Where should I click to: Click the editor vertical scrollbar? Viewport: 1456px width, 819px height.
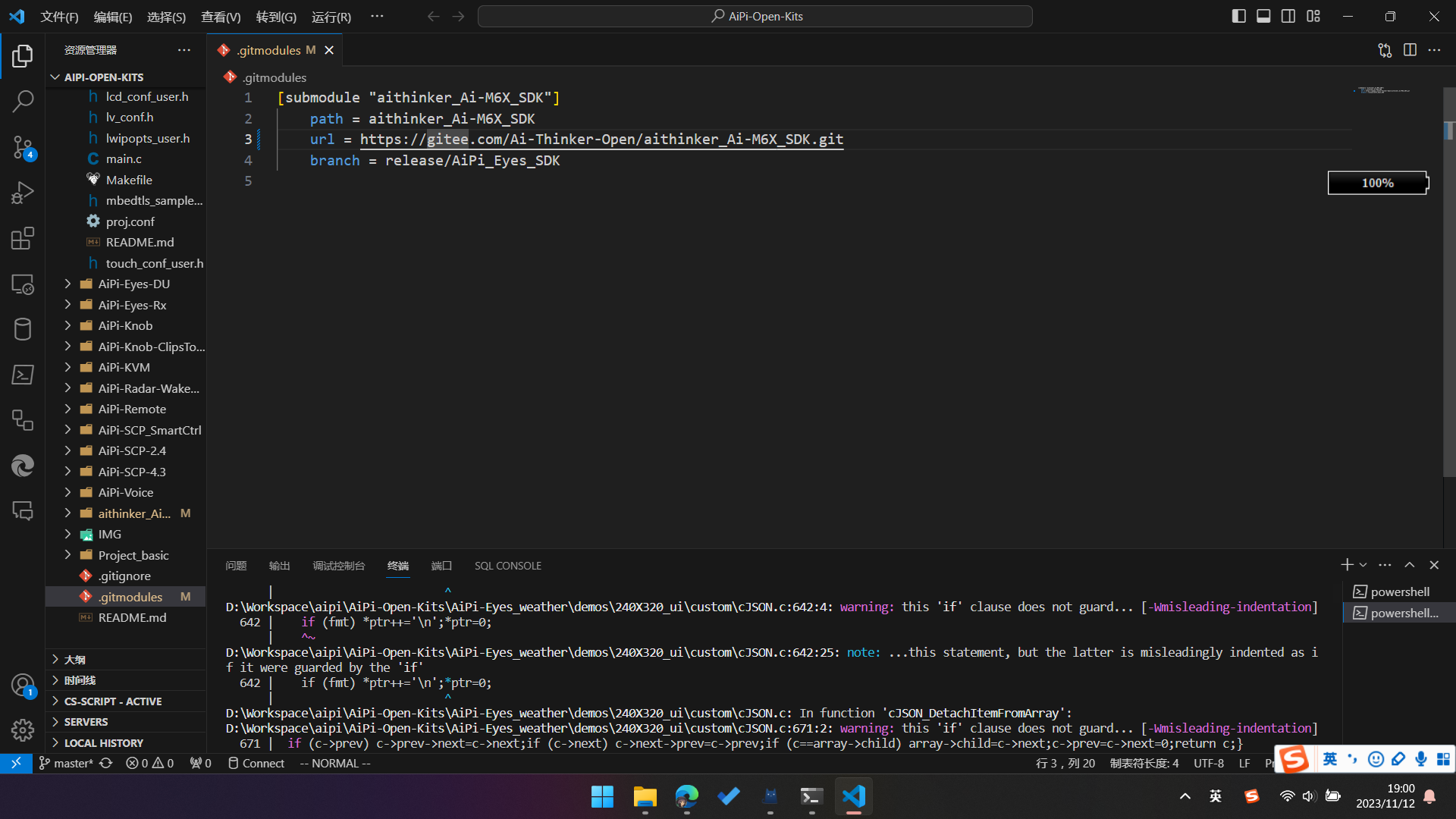[x=1449, y=282]
